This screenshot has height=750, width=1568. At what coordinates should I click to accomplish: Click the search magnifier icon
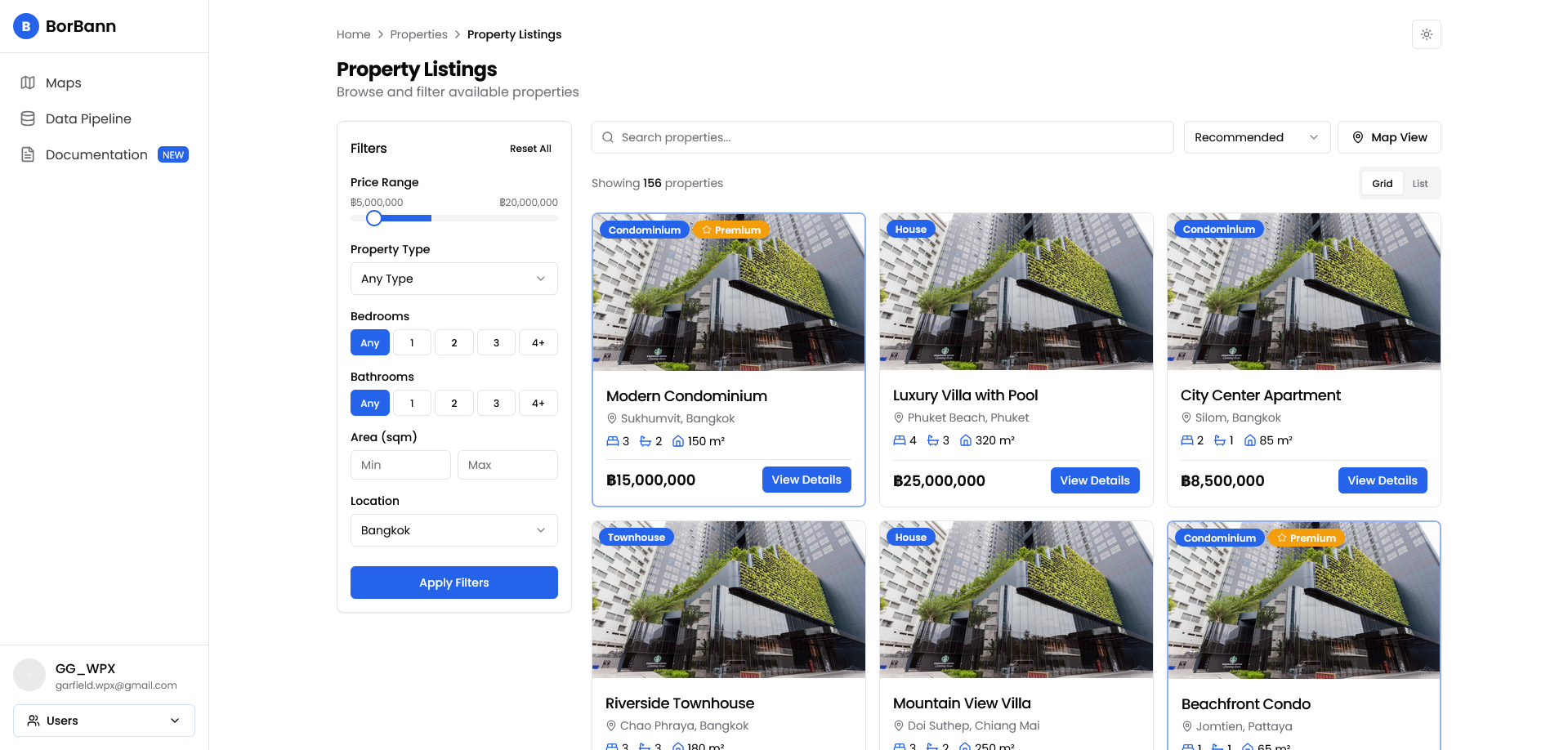[608, 137]
